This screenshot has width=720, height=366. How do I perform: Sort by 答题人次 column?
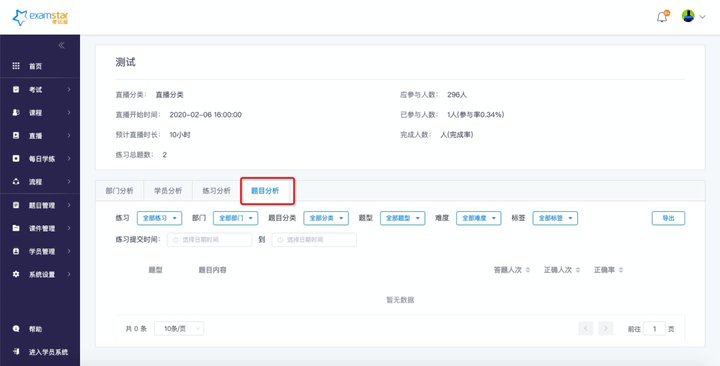tap(512, 270)
